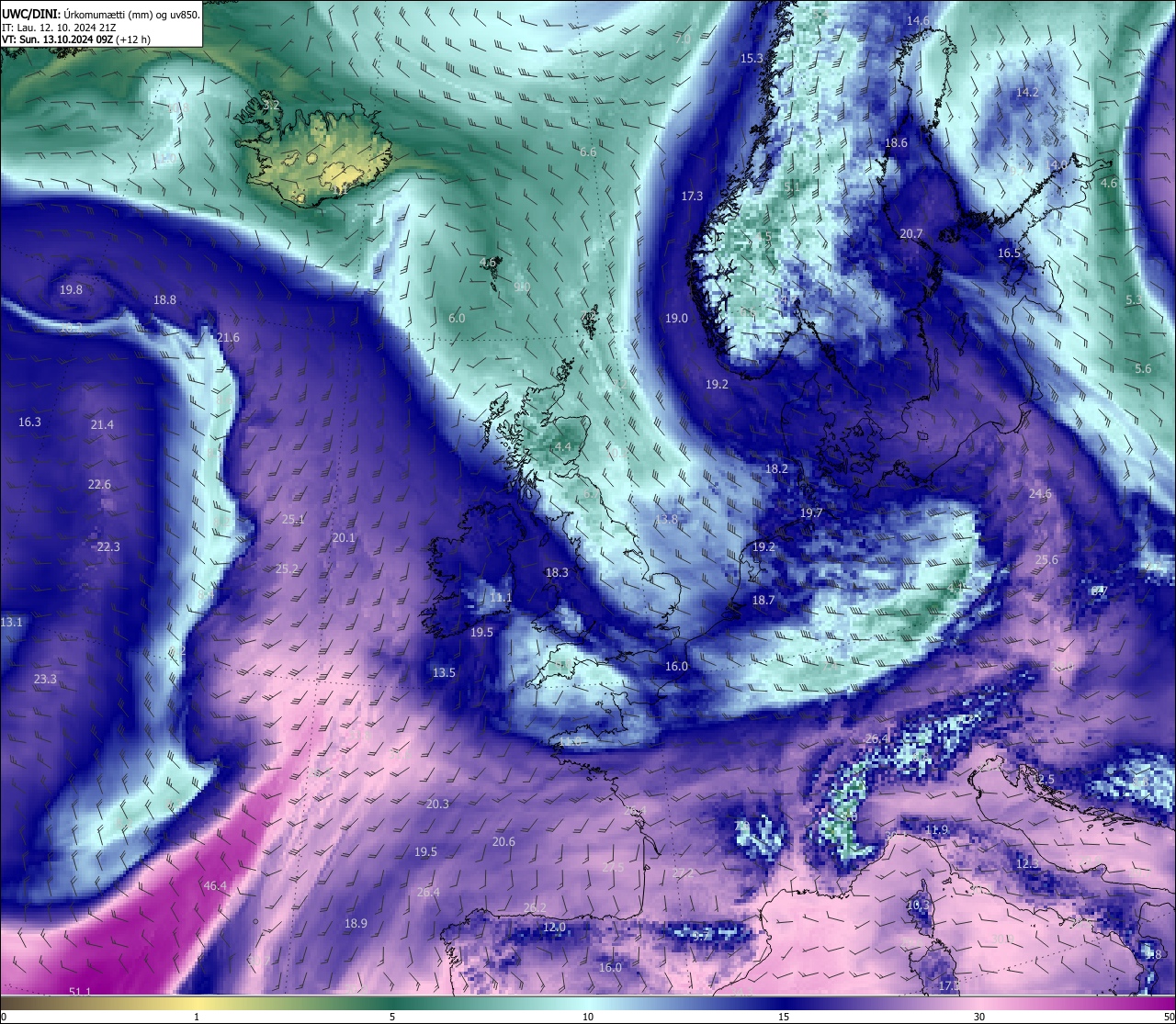Click the '1' tick label on the color scale

coord(197,1017)
